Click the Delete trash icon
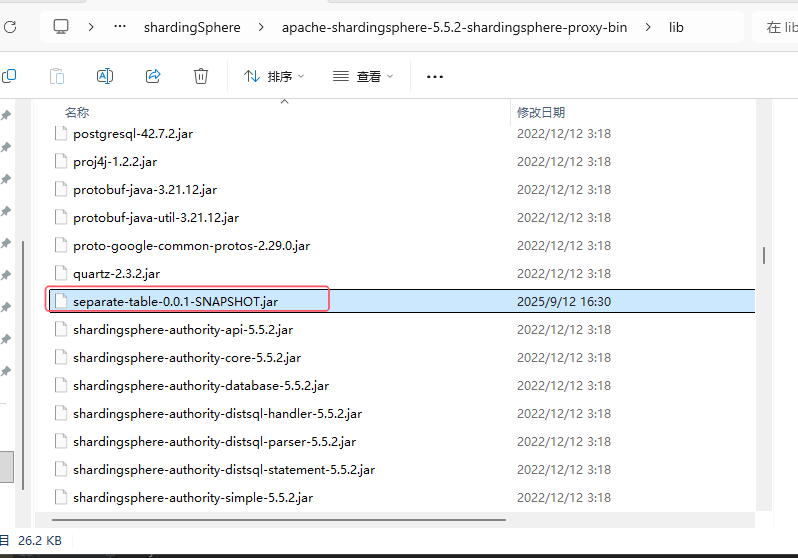 (x=201, y=76)
